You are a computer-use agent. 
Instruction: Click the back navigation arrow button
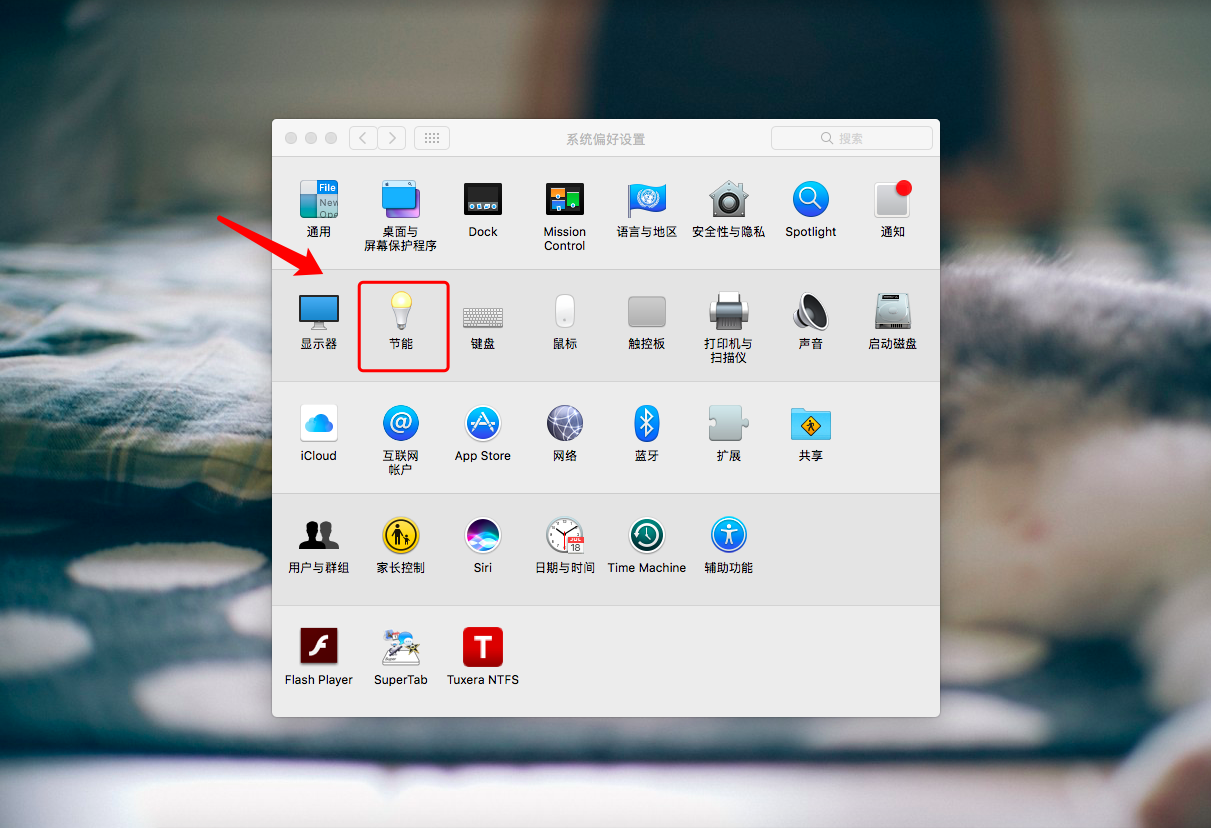point(363,138)
